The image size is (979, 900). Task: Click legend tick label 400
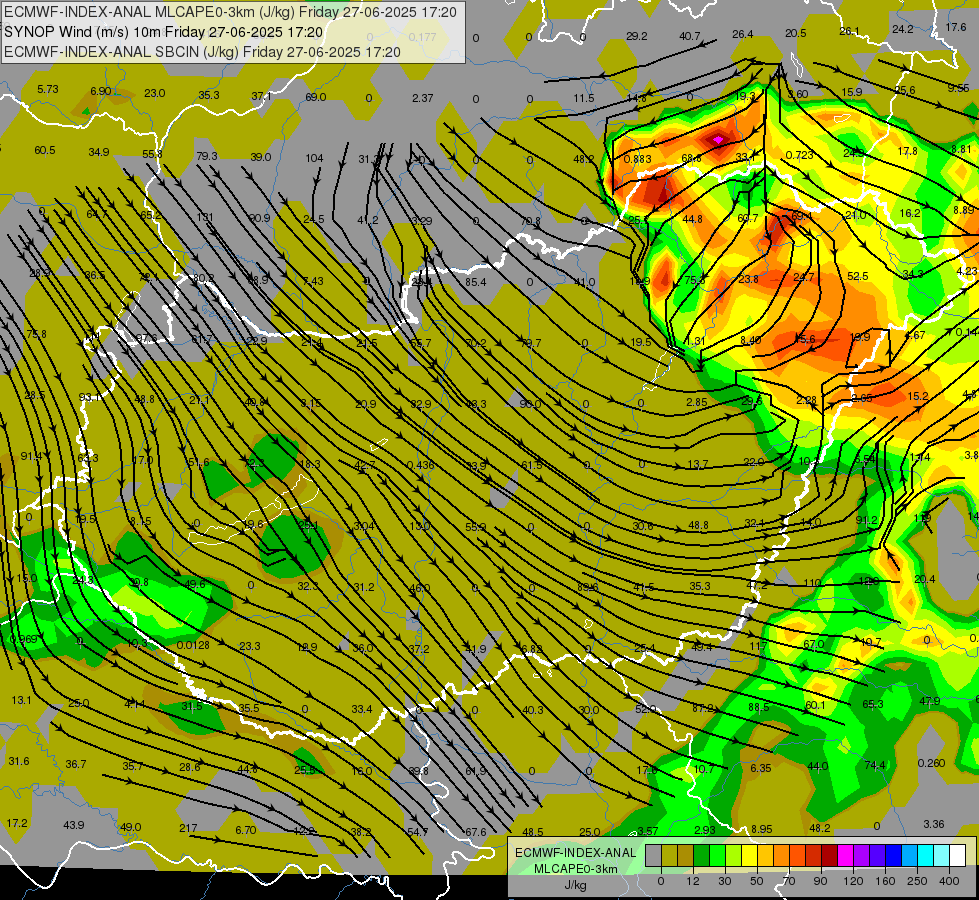[949, 881]
